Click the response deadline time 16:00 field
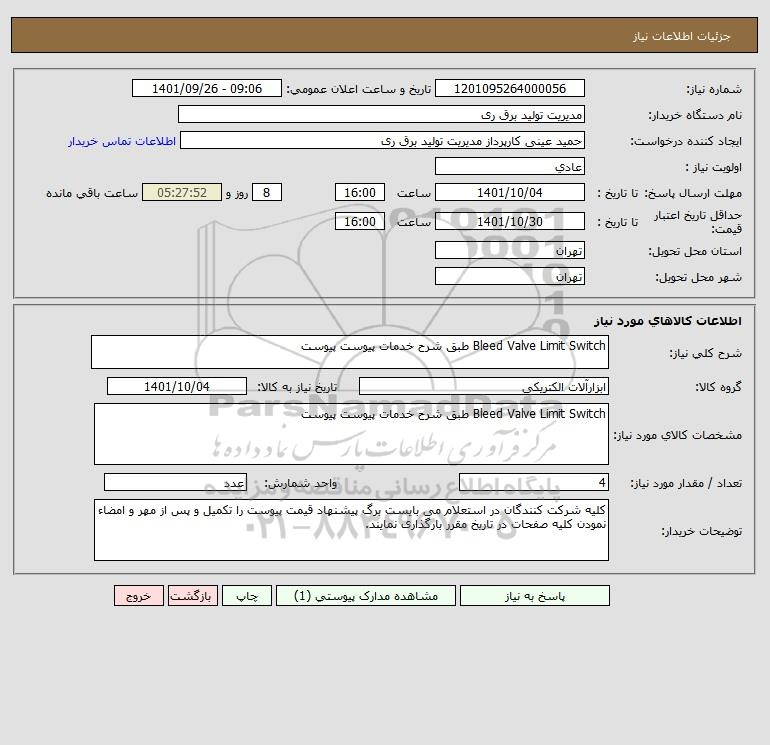The image size is (770, 745). tap(359, 193)
